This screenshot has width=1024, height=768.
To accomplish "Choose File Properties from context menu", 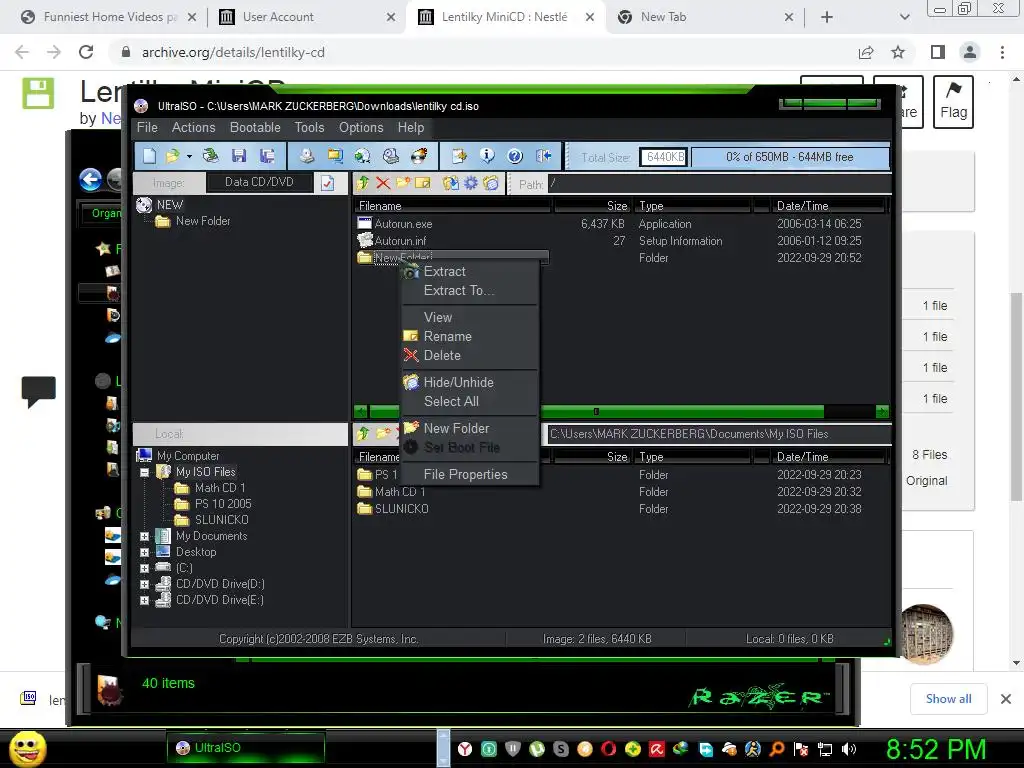I will 470,475.
